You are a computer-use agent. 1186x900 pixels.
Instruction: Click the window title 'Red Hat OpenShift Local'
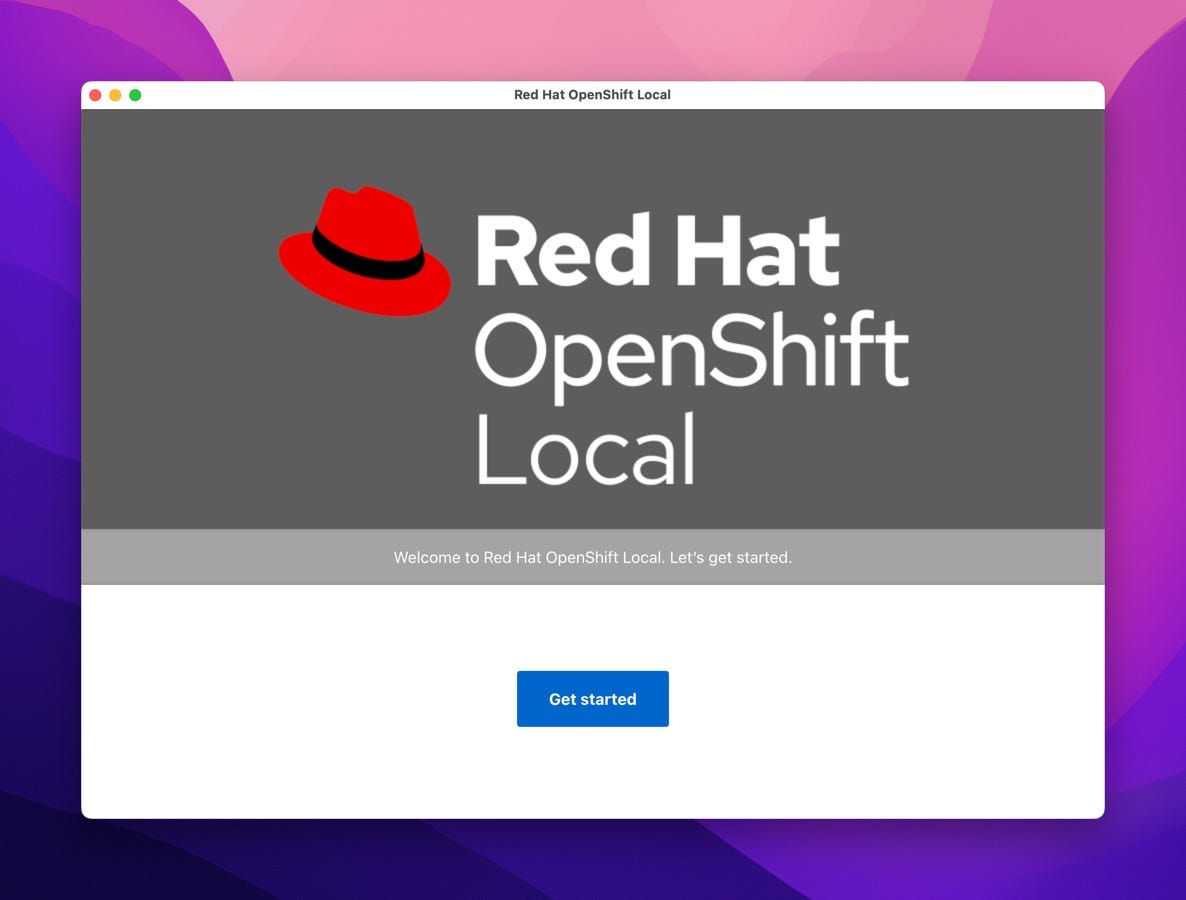click(x=592, y=95)
